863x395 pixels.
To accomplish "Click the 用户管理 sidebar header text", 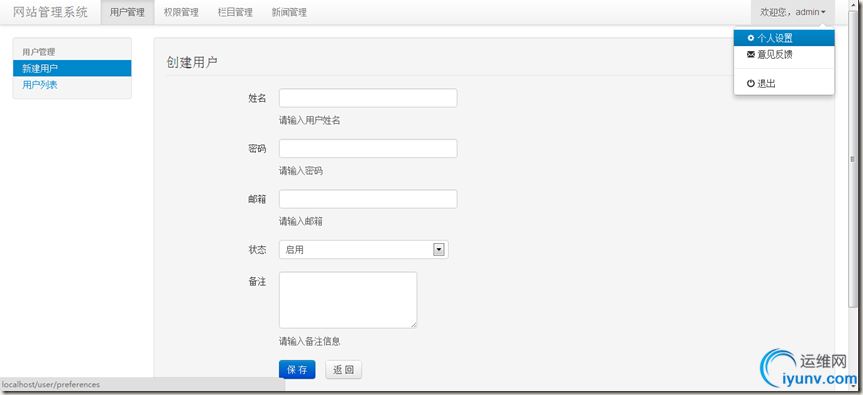I will (x=39, y=52).
